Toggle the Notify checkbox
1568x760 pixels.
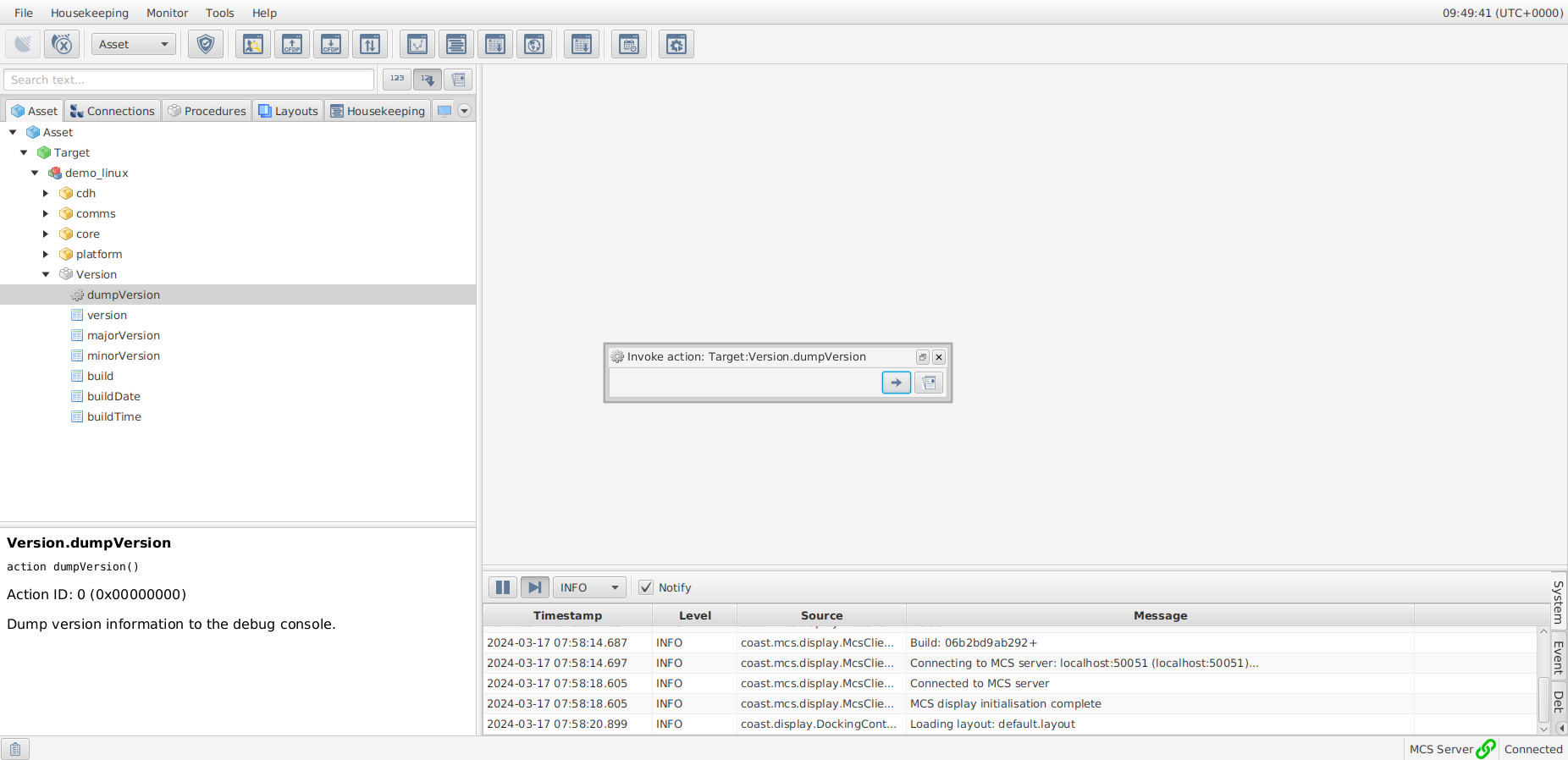(x=646, y=587)
